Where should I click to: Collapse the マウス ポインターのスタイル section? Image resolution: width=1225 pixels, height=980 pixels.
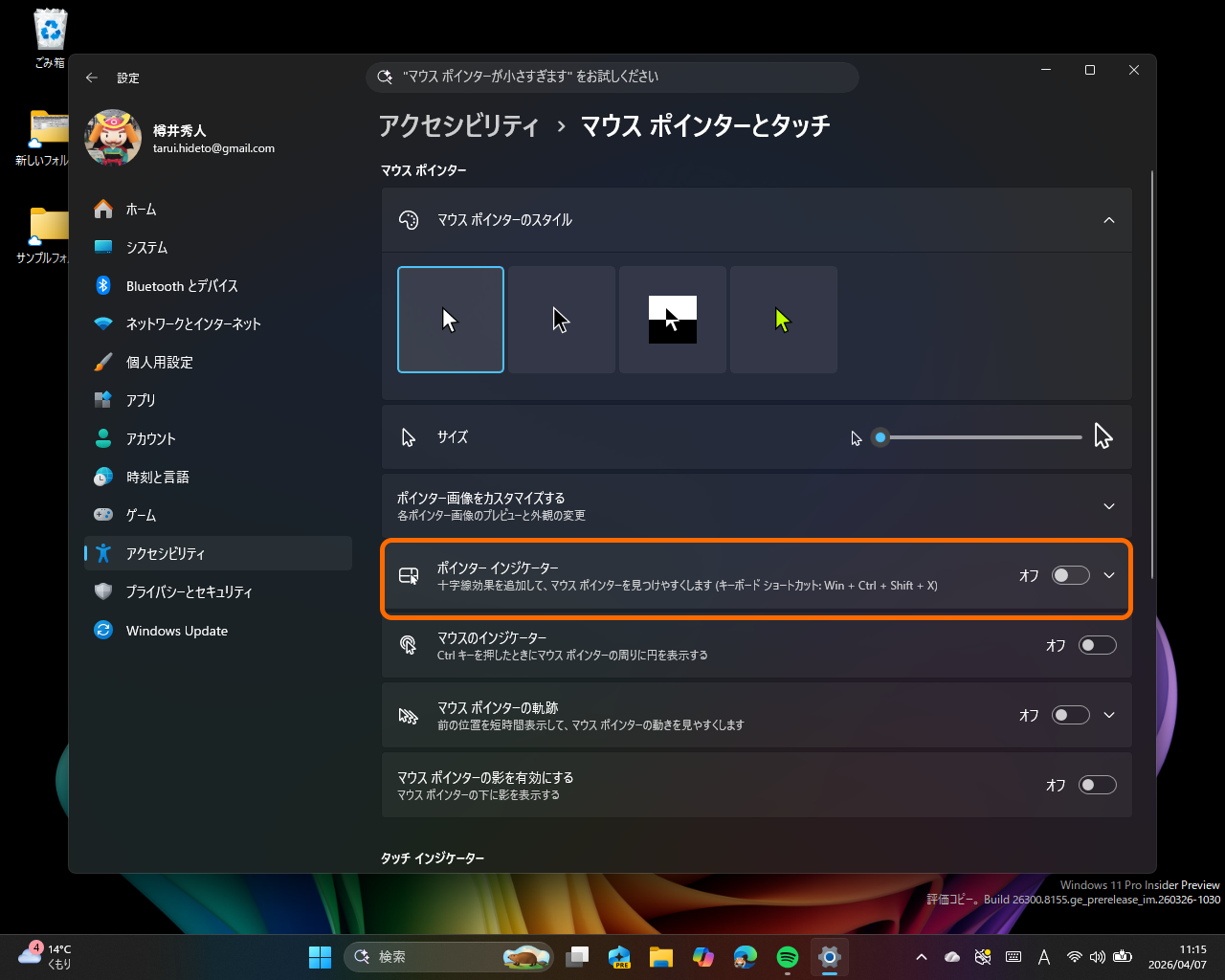(1108, 219)
